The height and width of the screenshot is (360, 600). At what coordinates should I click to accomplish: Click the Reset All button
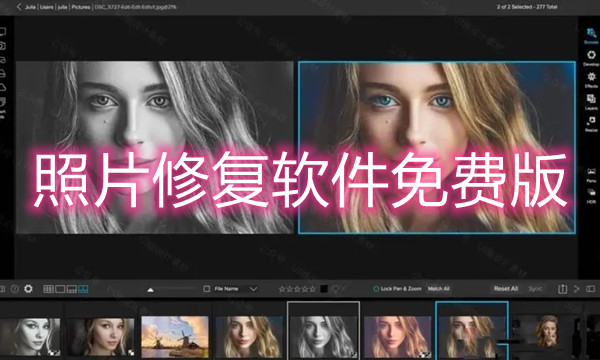506,289
